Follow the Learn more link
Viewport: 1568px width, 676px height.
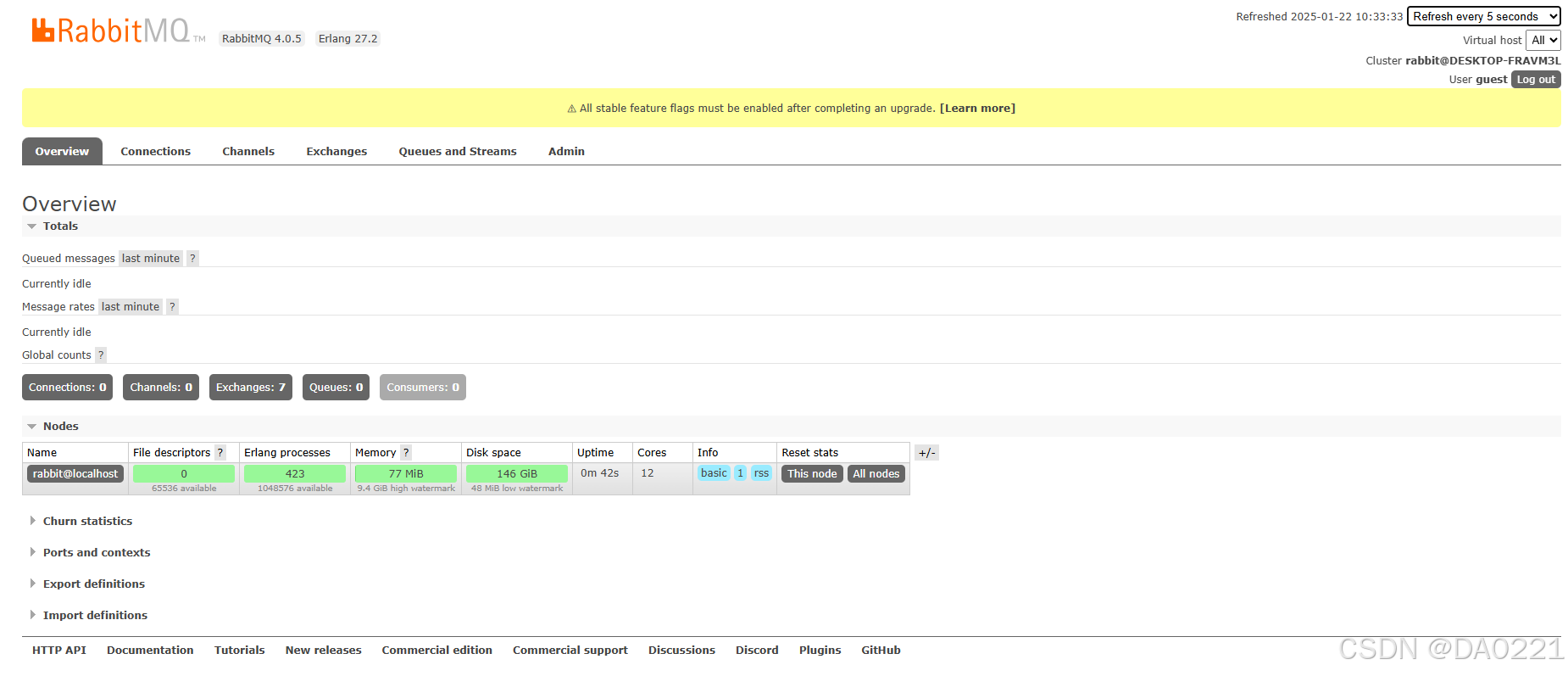click(977, 109)
